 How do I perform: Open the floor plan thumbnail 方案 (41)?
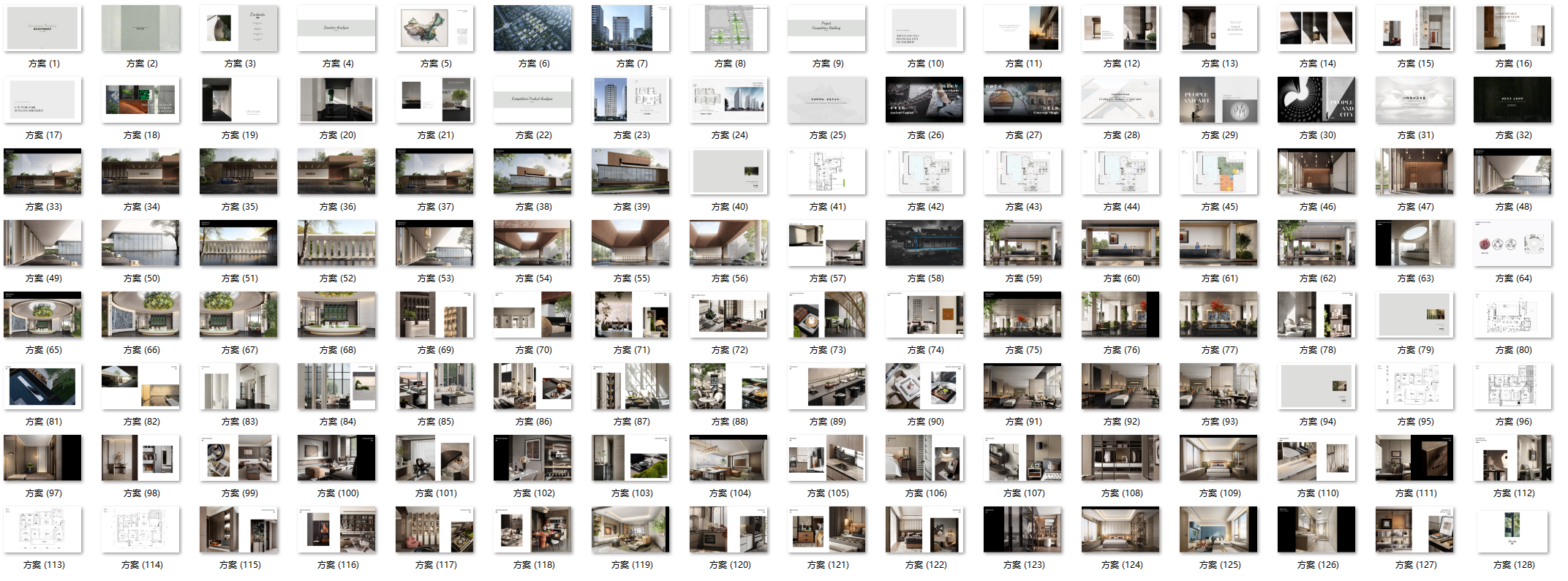(827, 172)
